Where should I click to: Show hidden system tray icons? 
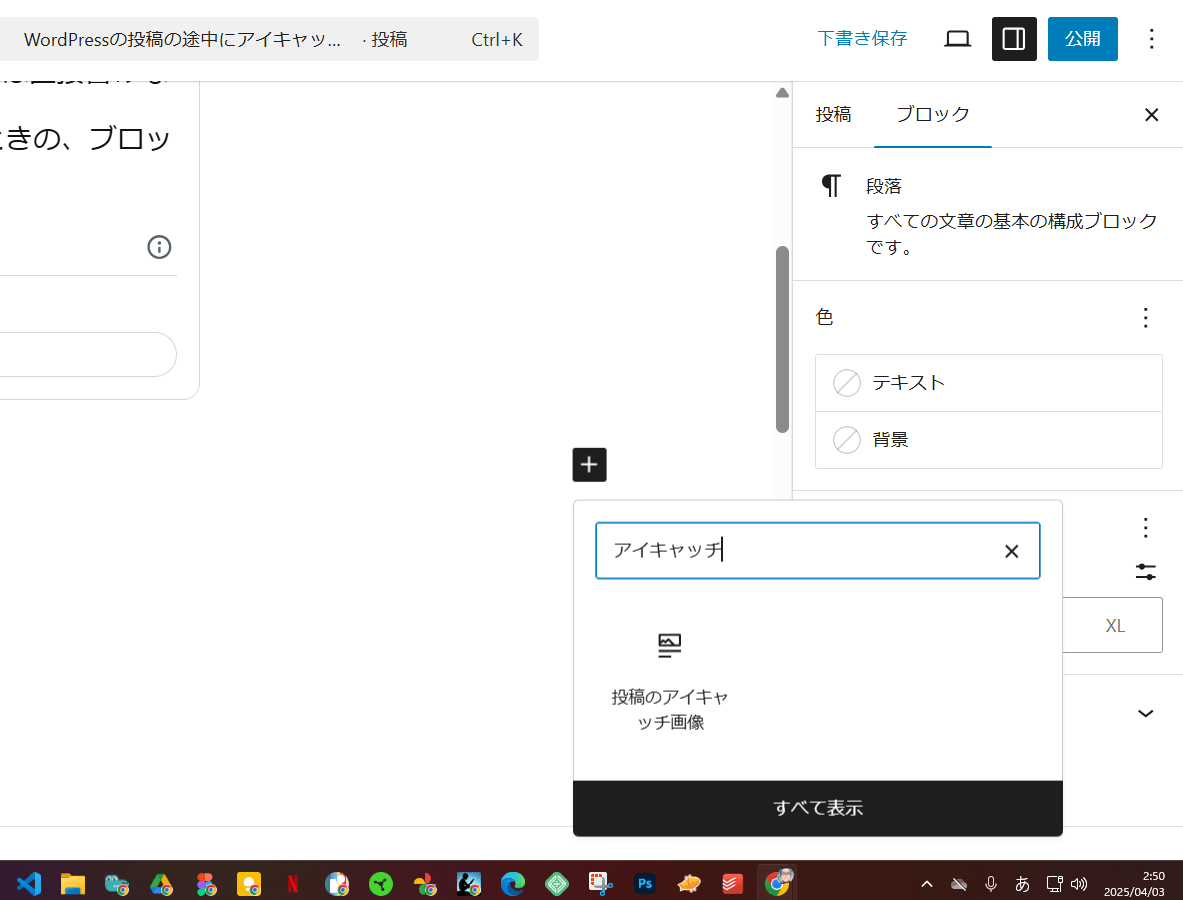pyautogui.click(x=926, y=883)
